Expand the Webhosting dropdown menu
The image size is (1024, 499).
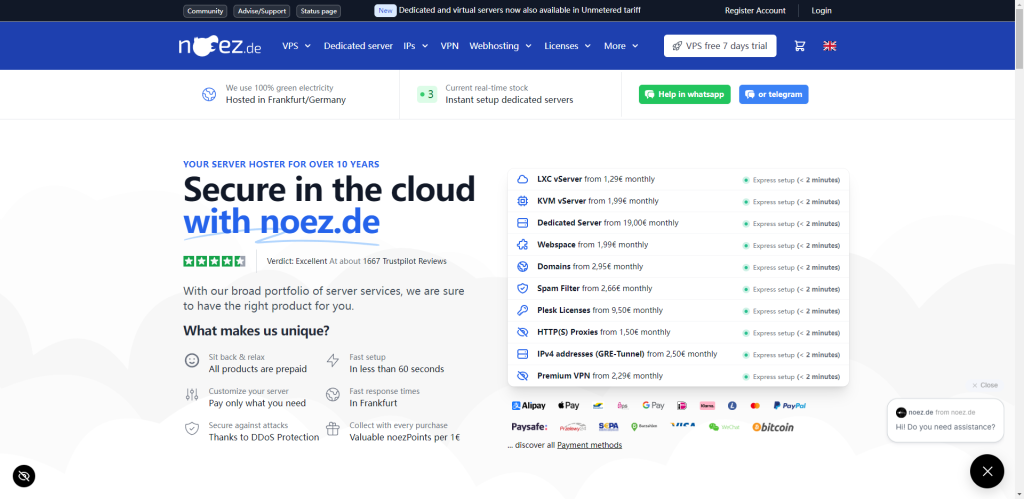(501, 46)
